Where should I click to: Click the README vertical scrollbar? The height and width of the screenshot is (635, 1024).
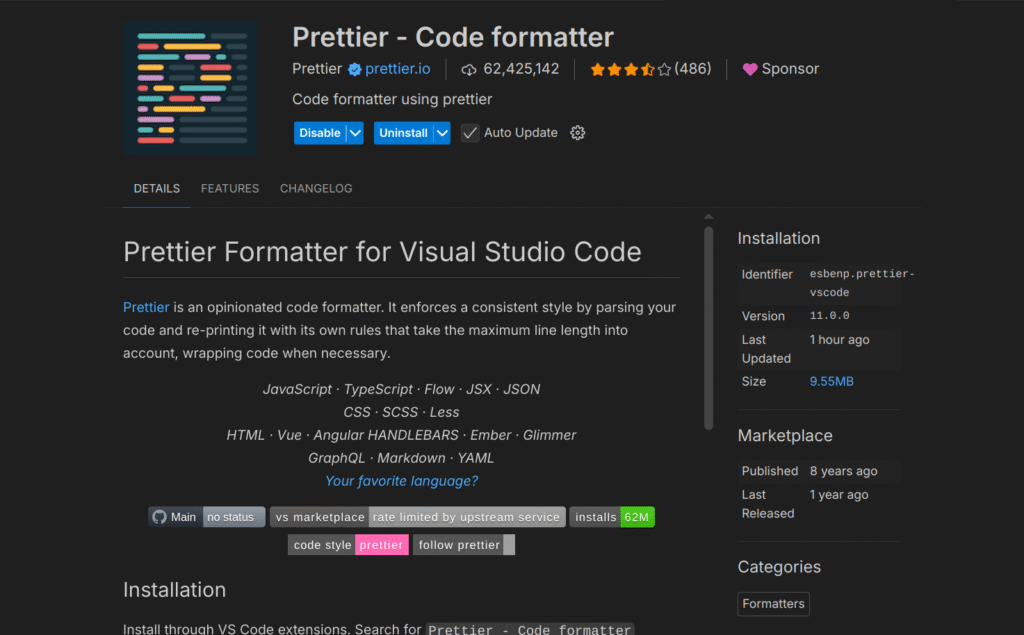click(x=709, y=330)
